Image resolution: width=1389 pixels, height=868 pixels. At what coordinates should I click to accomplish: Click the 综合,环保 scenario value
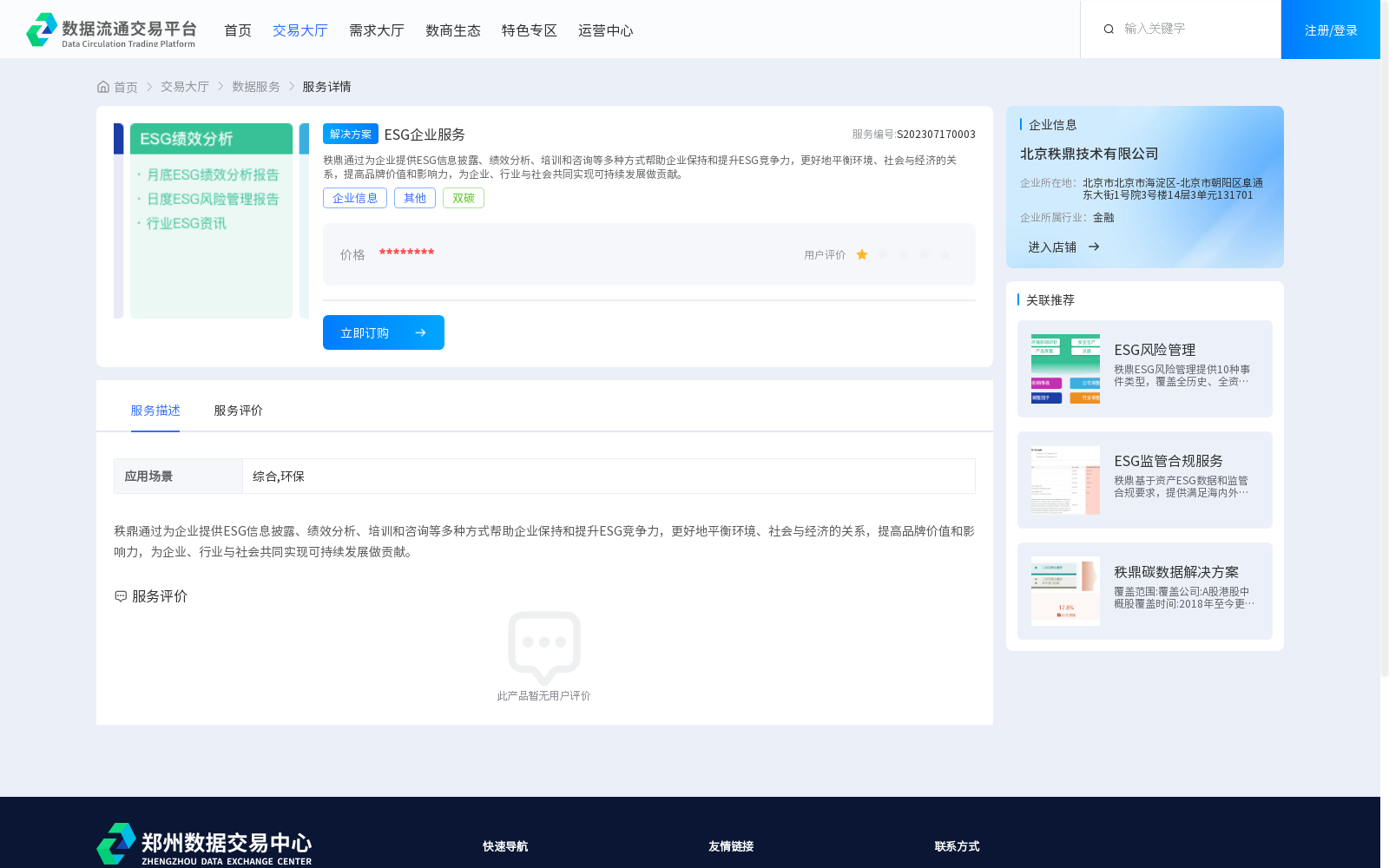click(x=279, y=477)
